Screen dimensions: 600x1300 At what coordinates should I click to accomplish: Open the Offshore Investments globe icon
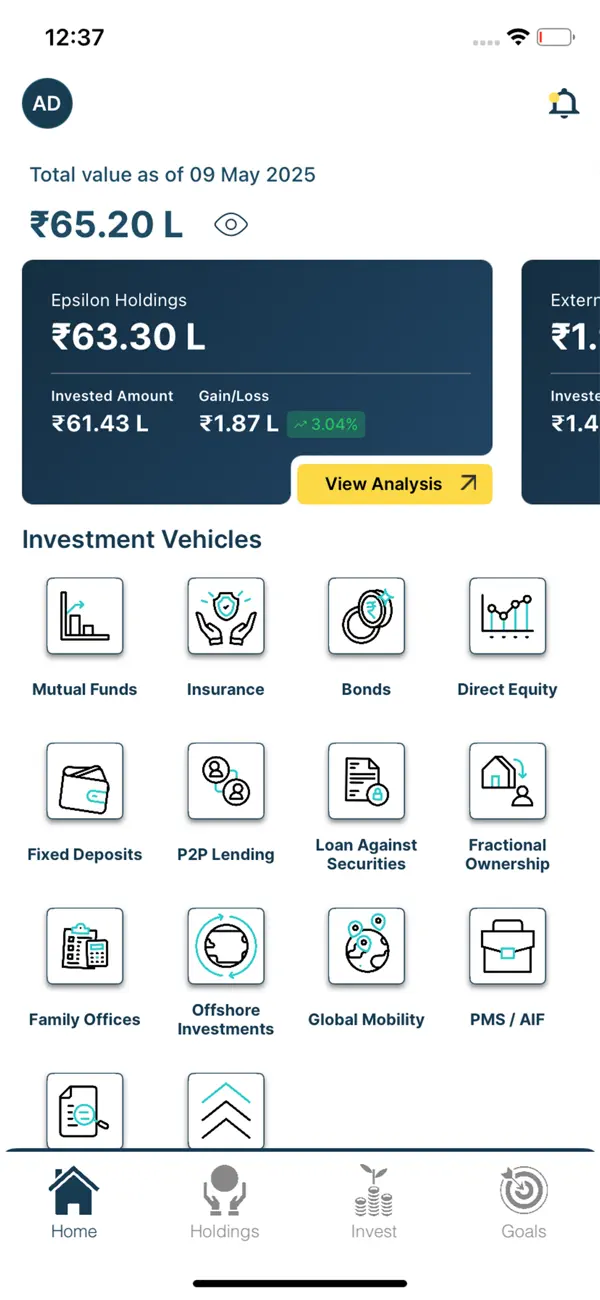pos(226,946)
